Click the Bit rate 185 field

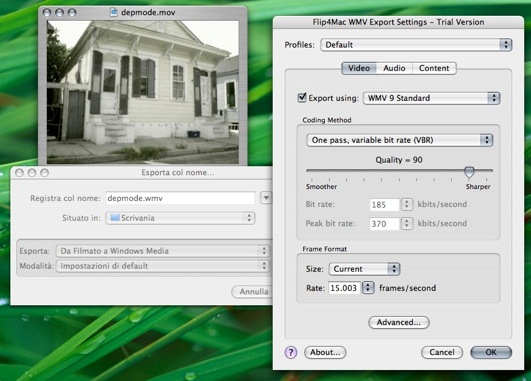coord(384,205)
